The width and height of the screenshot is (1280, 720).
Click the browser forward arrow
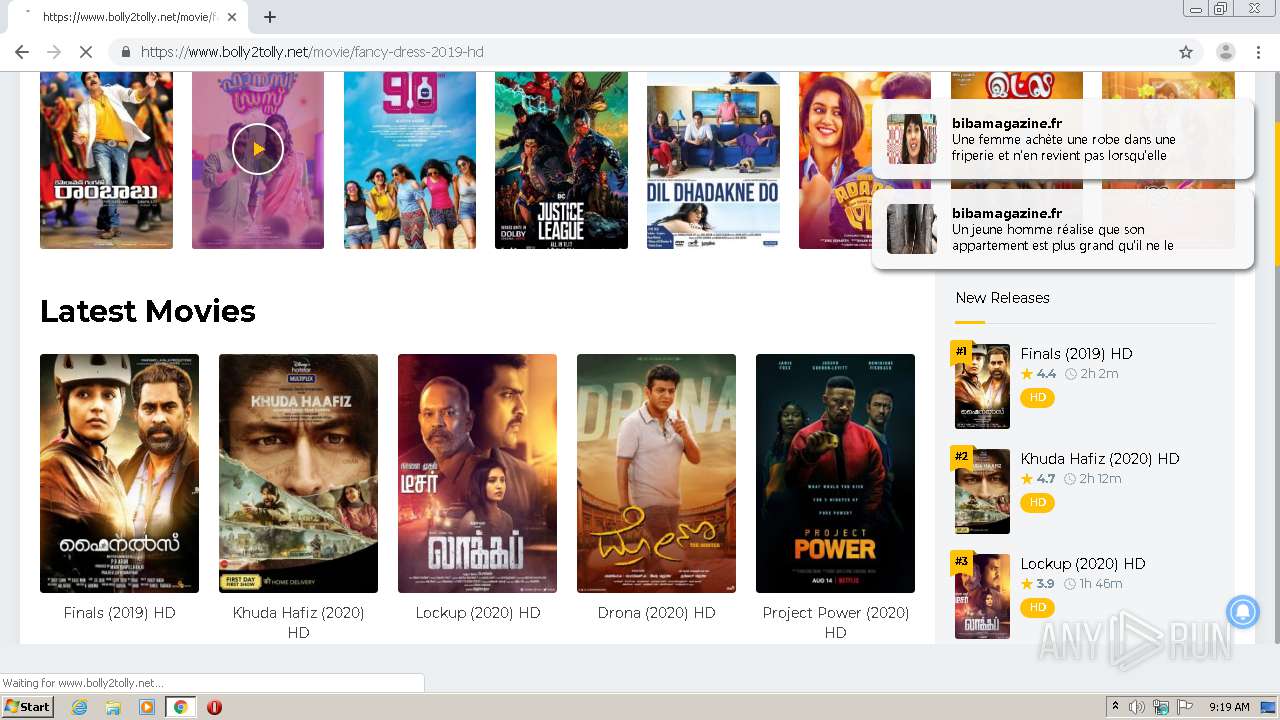[54, 52]
